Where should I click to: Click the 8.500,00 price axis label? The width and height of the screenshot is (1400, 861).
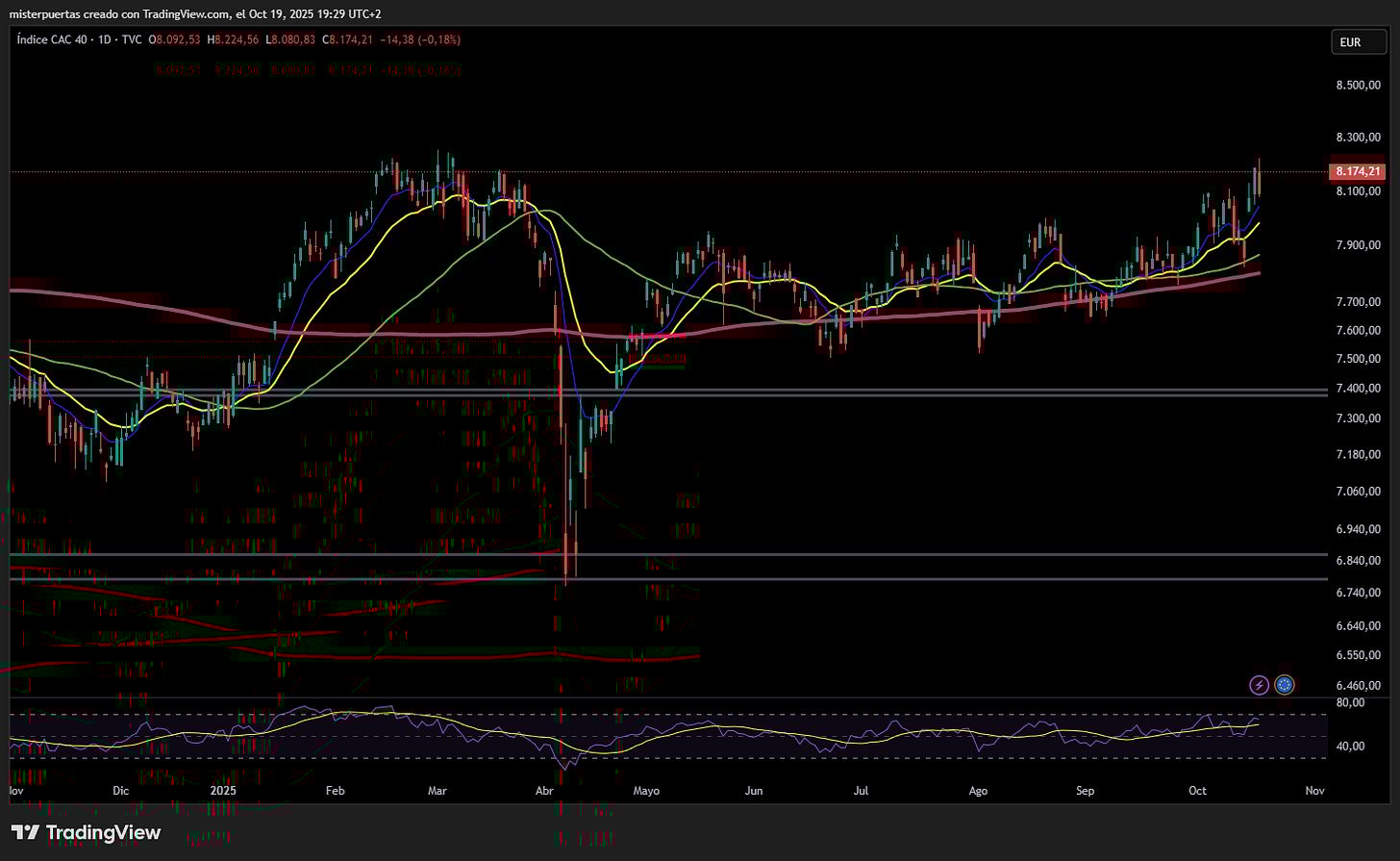[1357, 86]
